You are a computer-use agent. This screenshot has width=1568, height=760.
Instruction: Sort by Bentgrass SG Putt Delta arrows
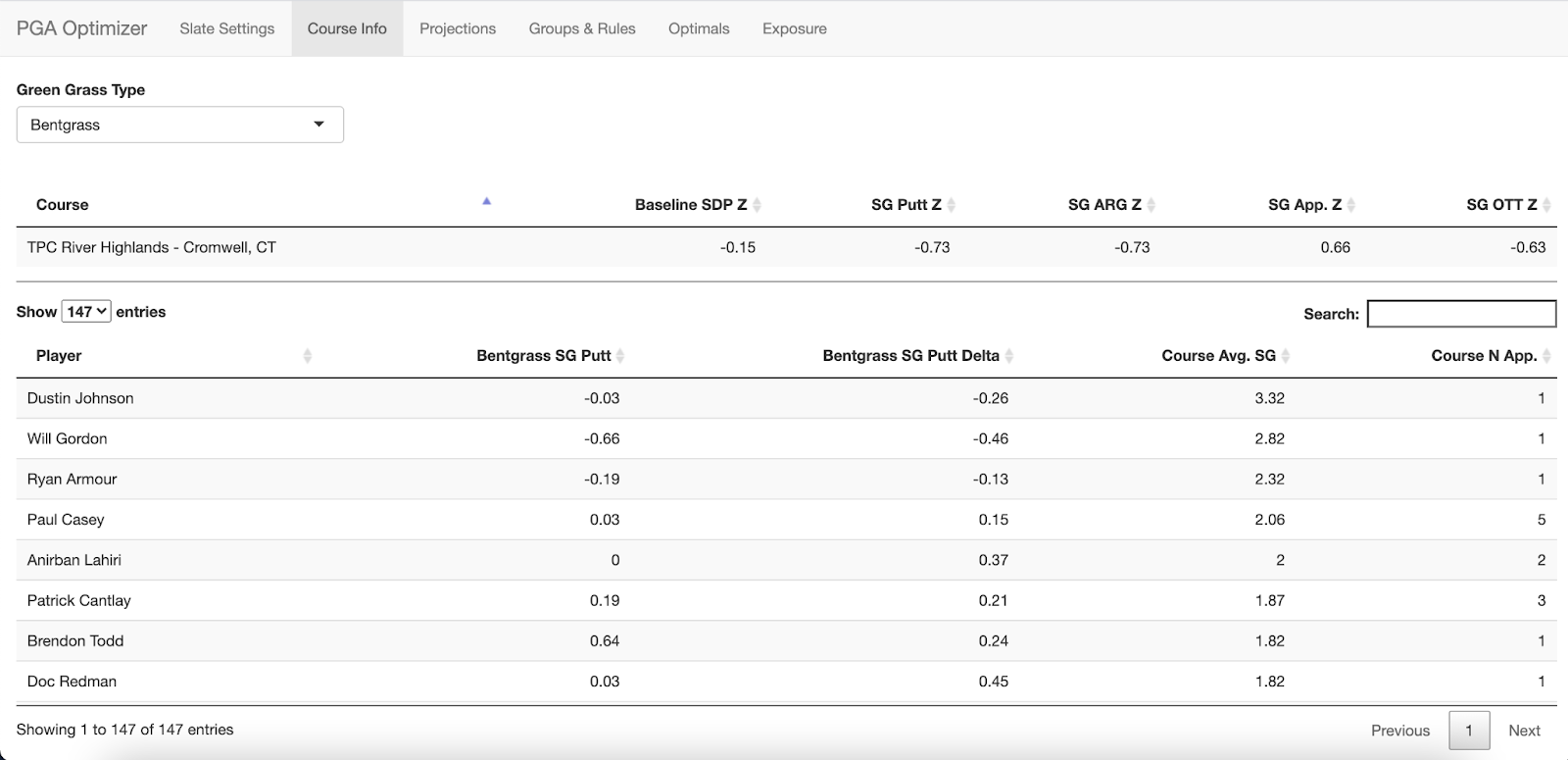coord(1009,356)
